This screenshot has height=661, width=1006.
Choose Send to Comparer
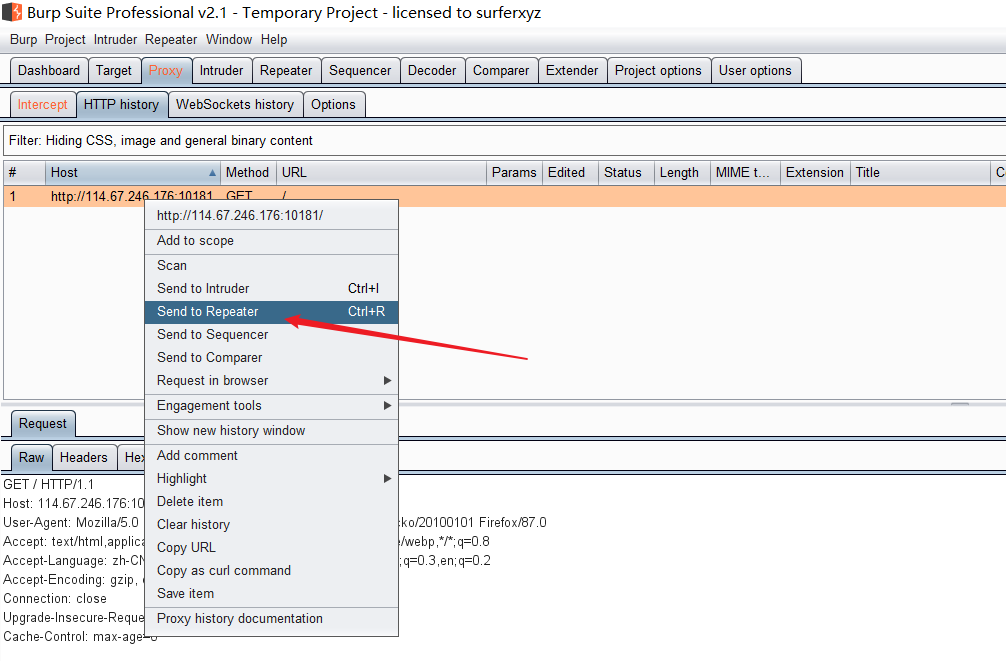point(271,358)
